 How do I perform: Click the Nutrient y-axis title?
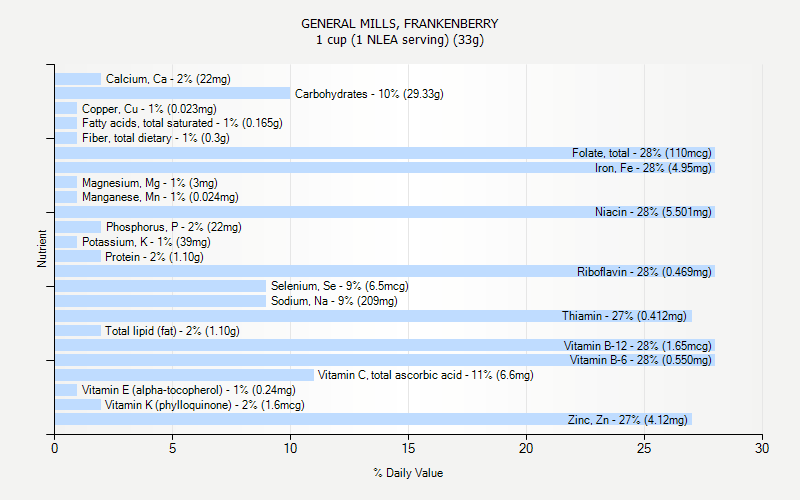(x=42, y=249)
